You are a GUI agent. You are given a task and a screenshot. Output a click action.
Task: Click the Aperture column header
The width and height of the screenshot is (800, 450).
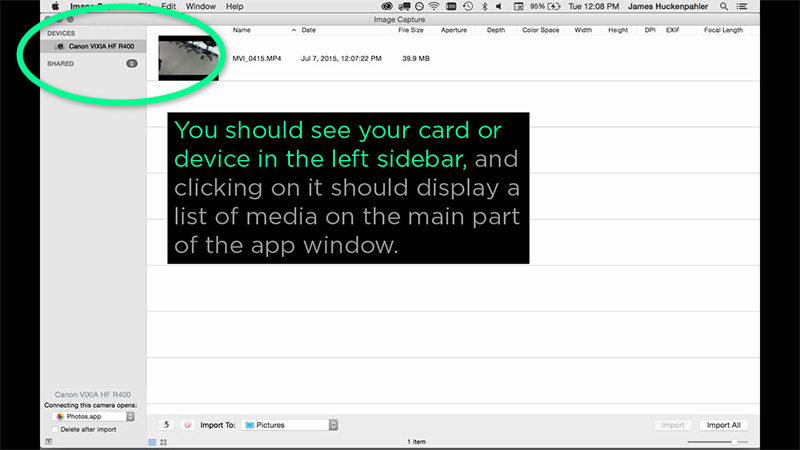pos(454,30)
